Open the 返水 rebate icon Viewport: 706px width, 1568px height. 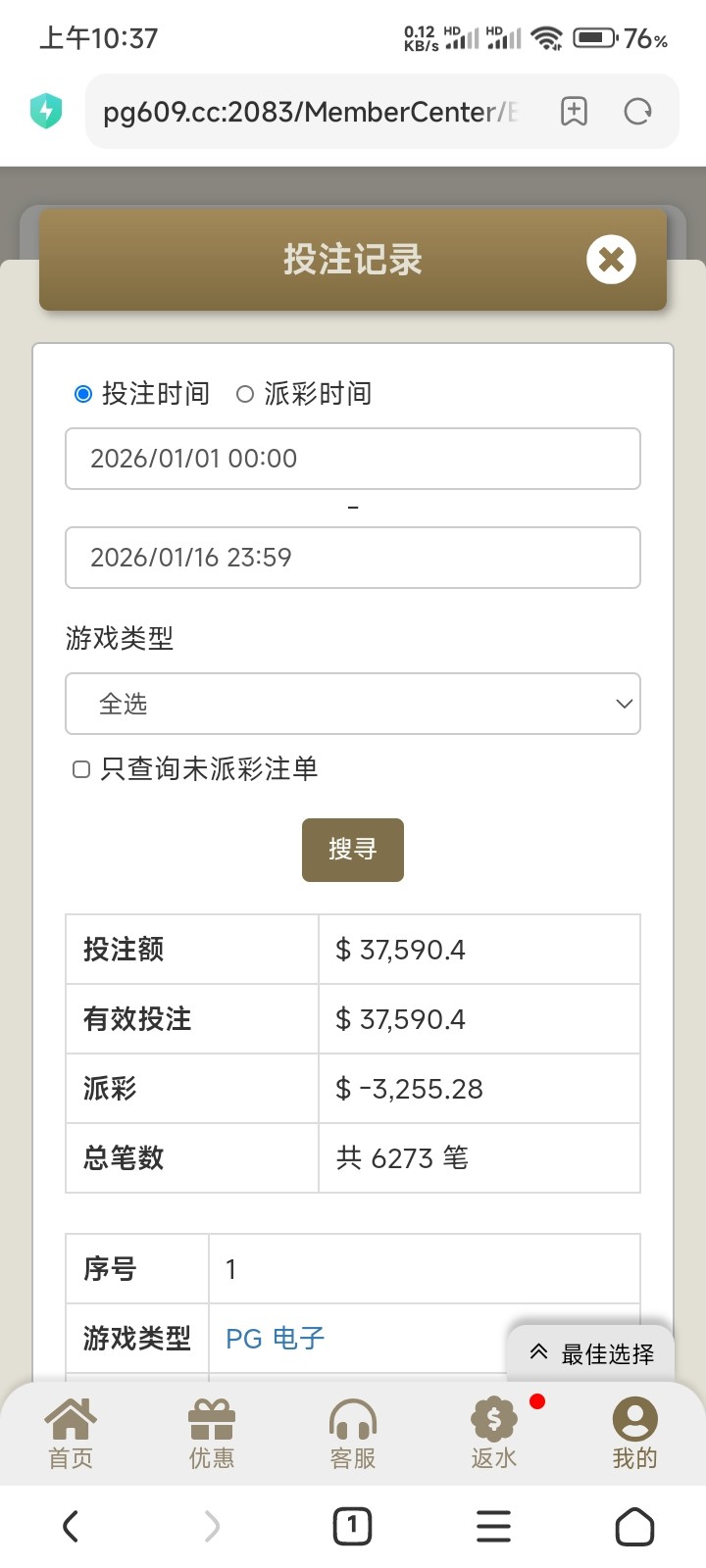(x=493, y=1419)
